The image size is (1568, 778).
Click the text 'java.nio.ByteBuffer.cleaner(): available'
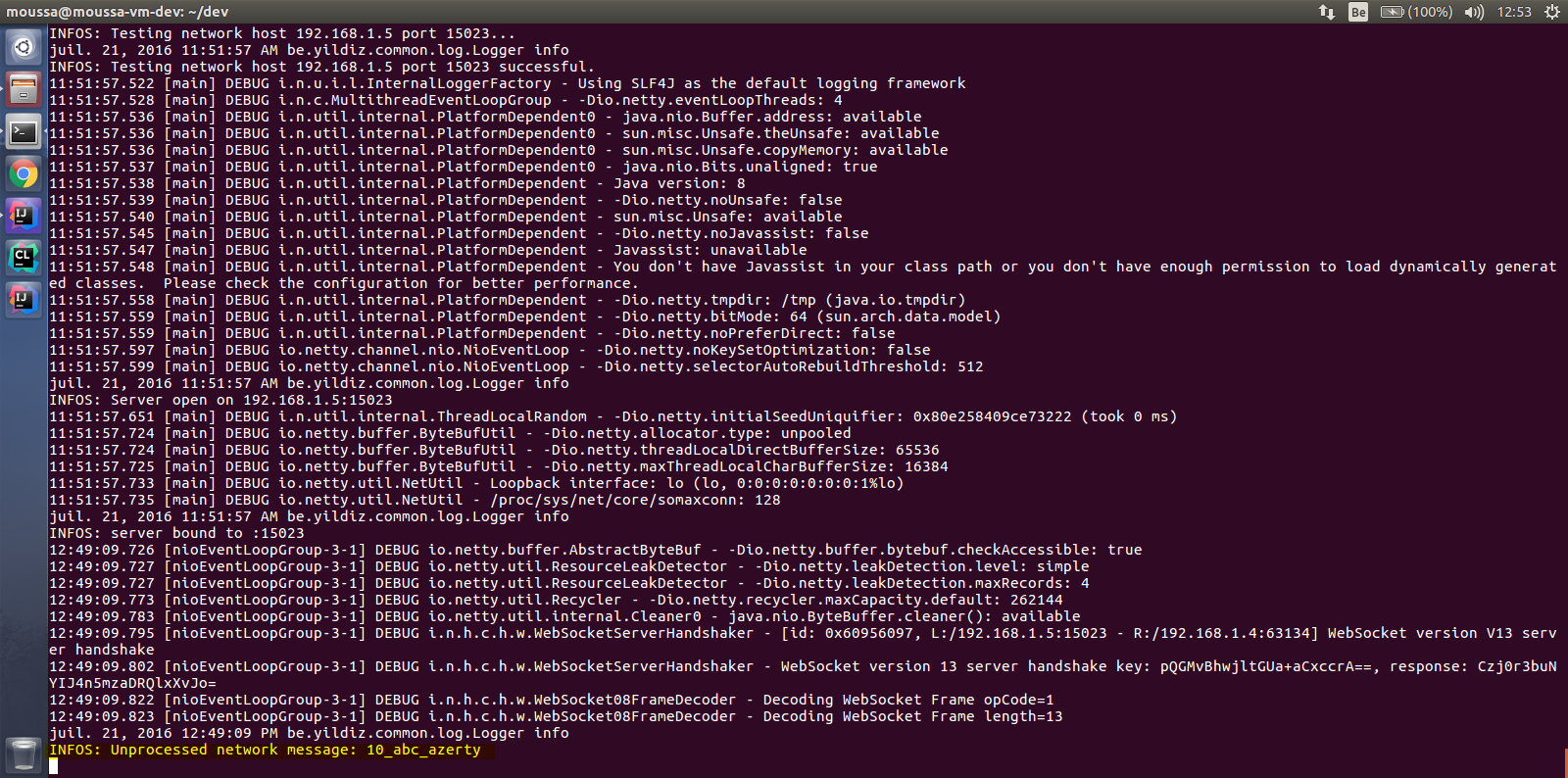coord(904,616)
